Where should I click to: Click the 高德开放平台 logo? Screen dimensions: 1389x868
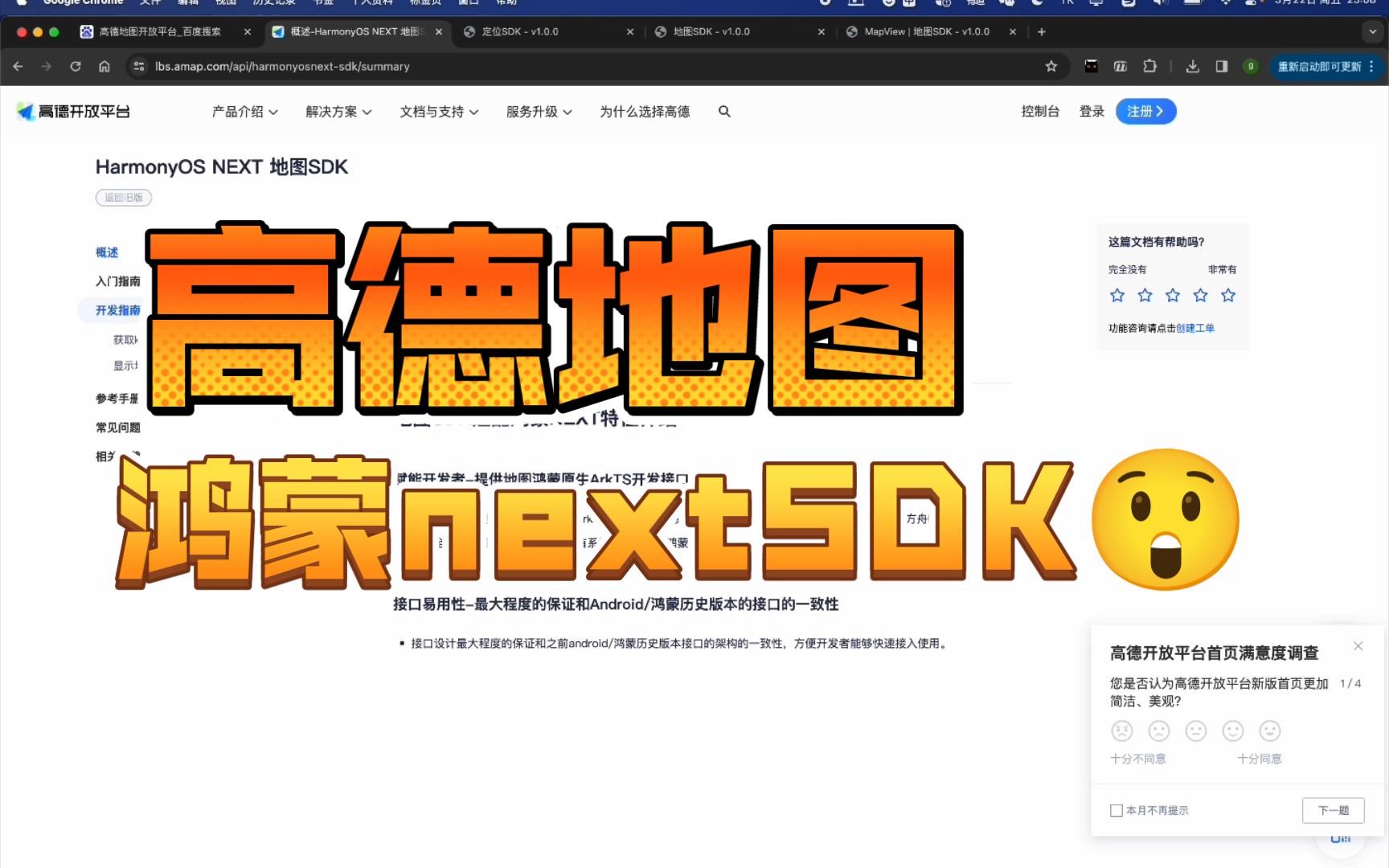[73, 112]
